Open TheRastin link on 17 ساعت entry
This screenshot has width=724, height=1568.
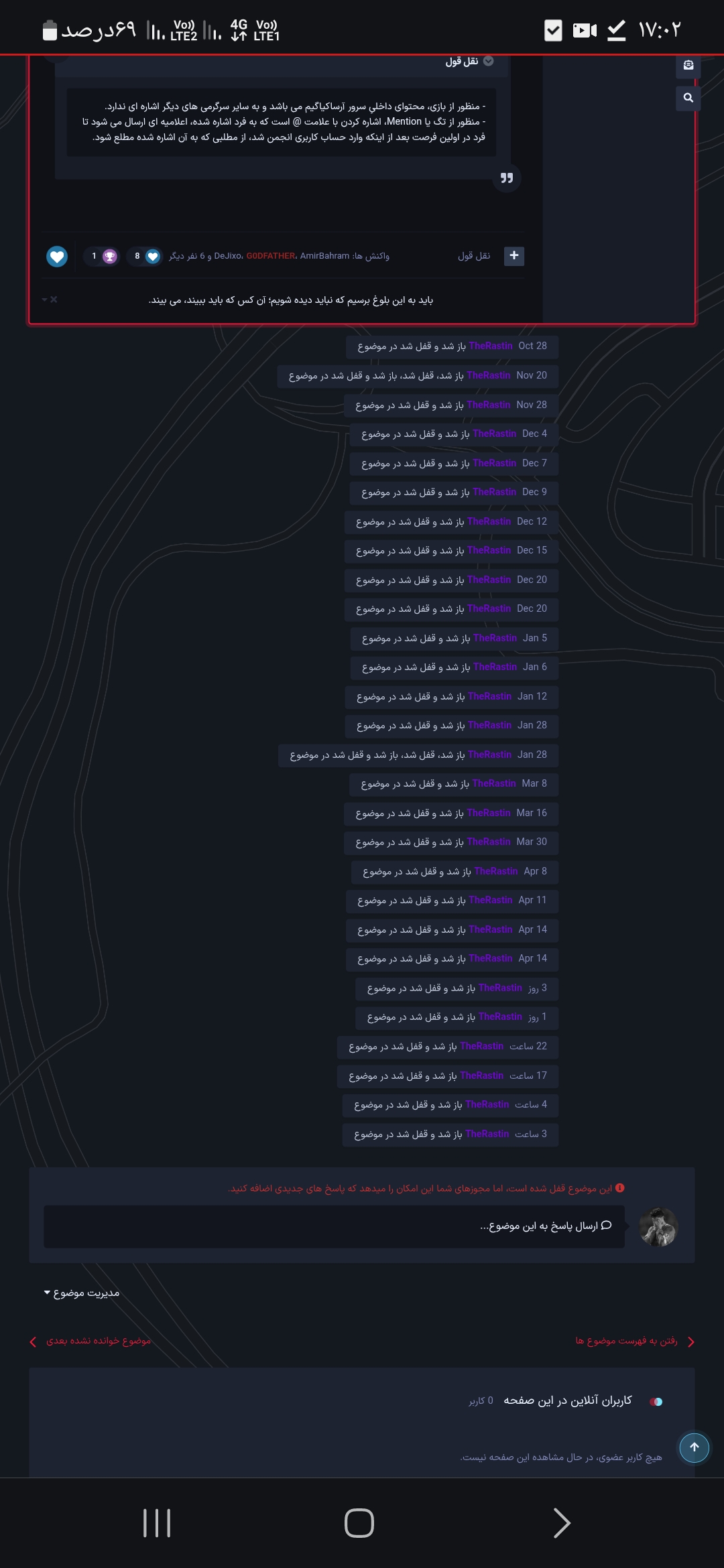(482, 1075)
